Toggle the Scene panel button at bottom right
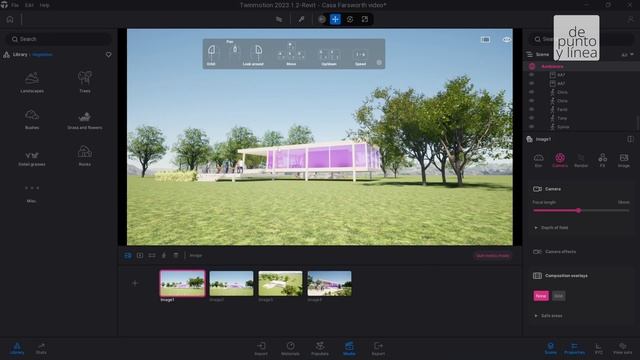Viewport: 640px width, 360px height. pos(551,349)
